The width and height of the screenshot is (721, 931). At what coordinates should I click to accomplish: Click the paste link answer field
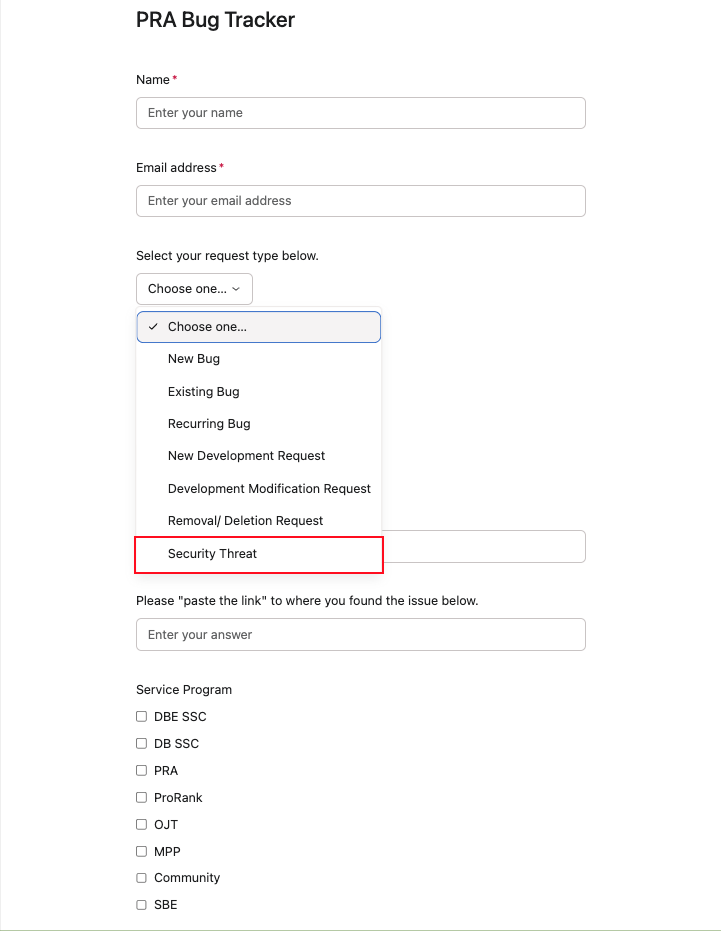[x=360, y=635]
